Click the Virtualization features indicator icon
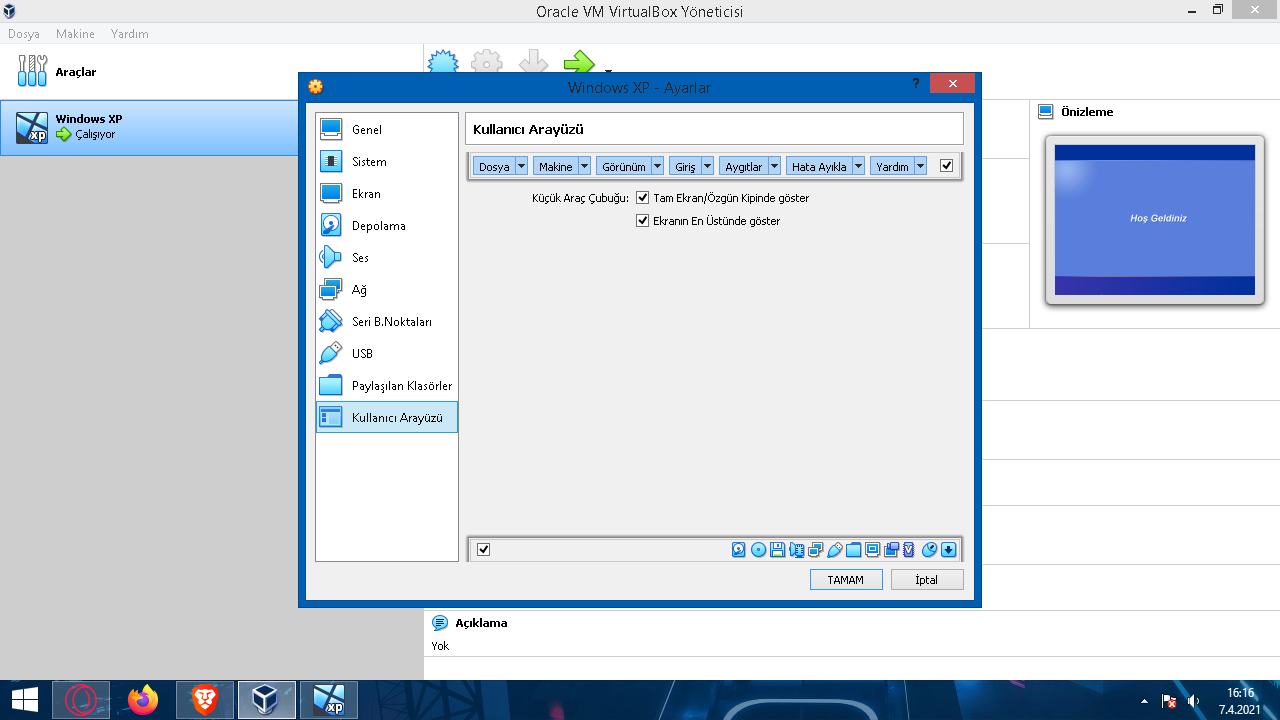The height and width of the screenshot is (720, 1280). point(908,549)
